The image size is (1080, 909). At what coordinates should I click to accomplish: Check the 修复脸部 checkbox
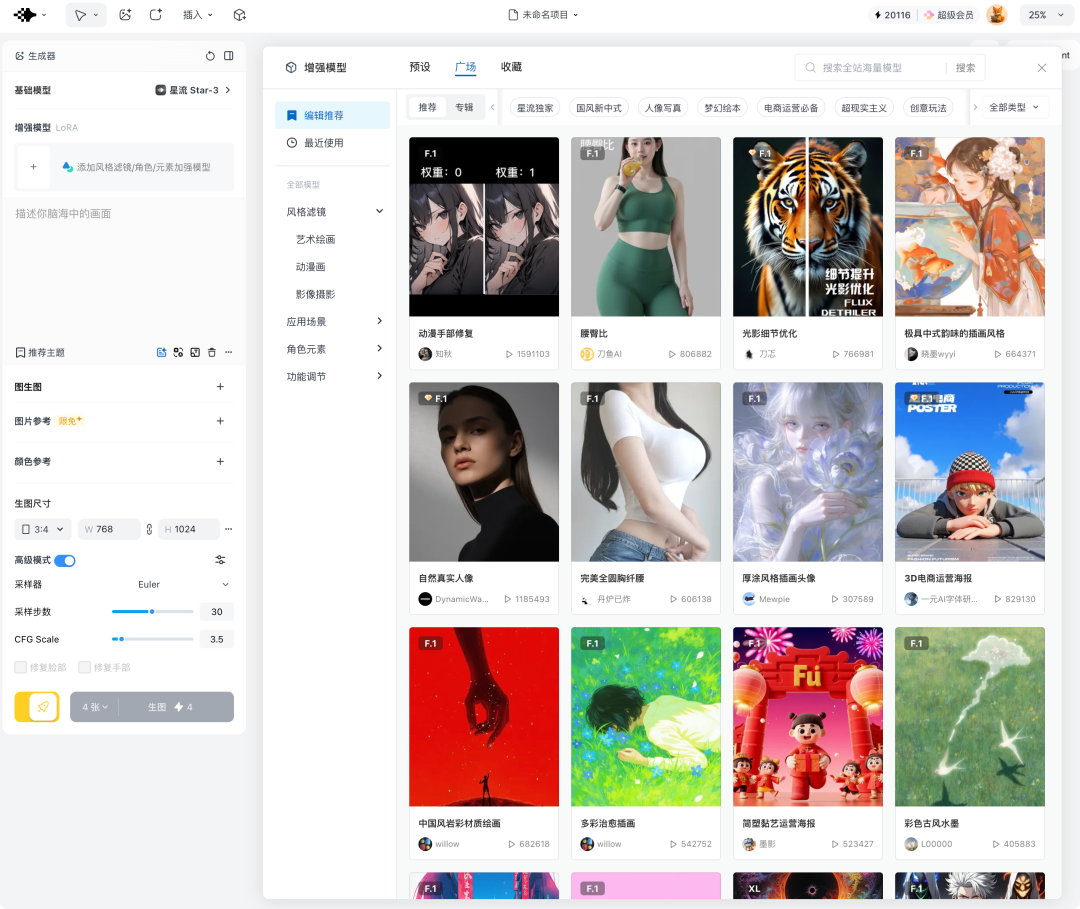tap(21, 667)
